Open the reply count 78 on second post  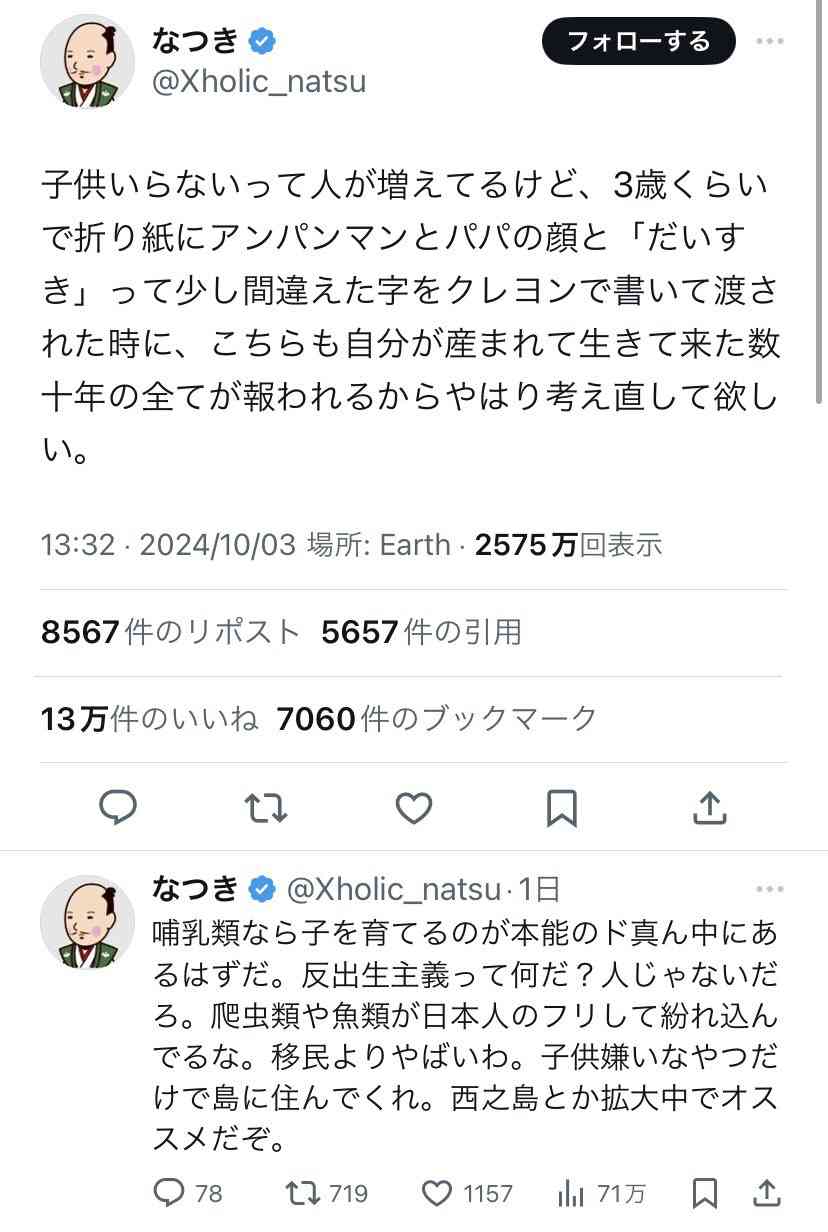point(188,1193)
